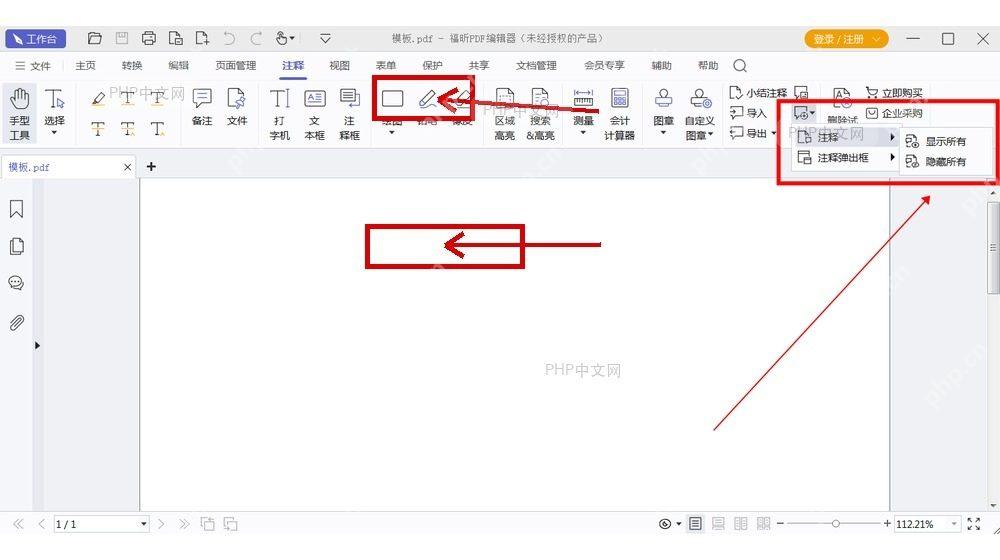Open the 页面管理 ribbon tab
Screen dimensions: 1000x560
click(x=236, y=66)
